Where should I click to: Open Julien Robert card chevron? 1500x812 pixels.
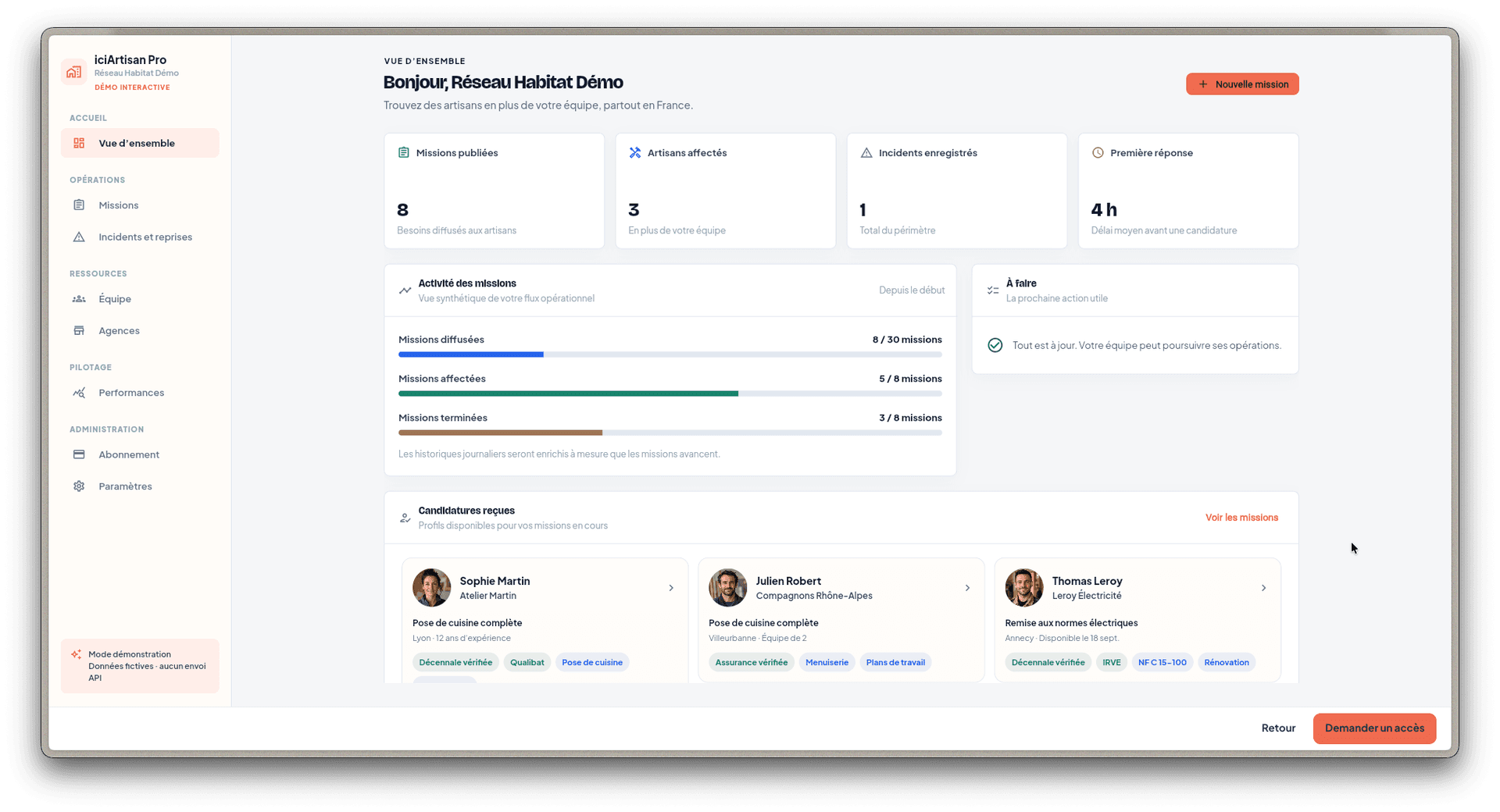click(967, 588)
